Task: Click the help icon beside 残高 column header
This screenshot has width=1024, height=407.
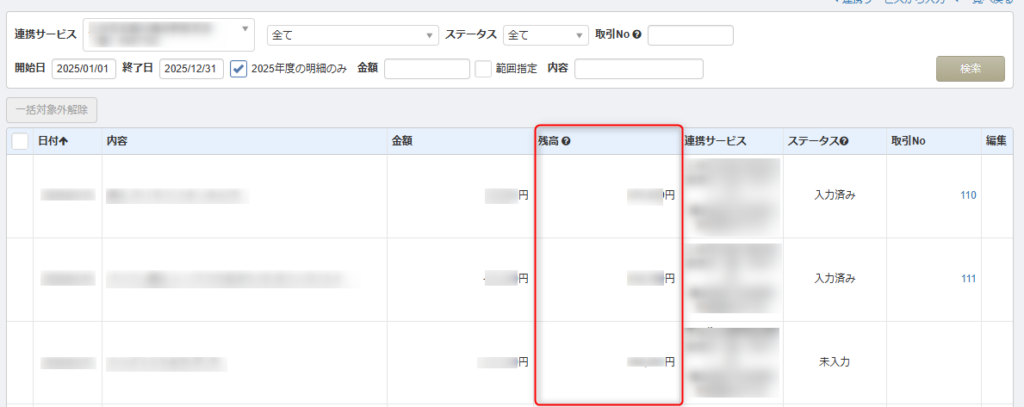Action: [x=566, y=141]
